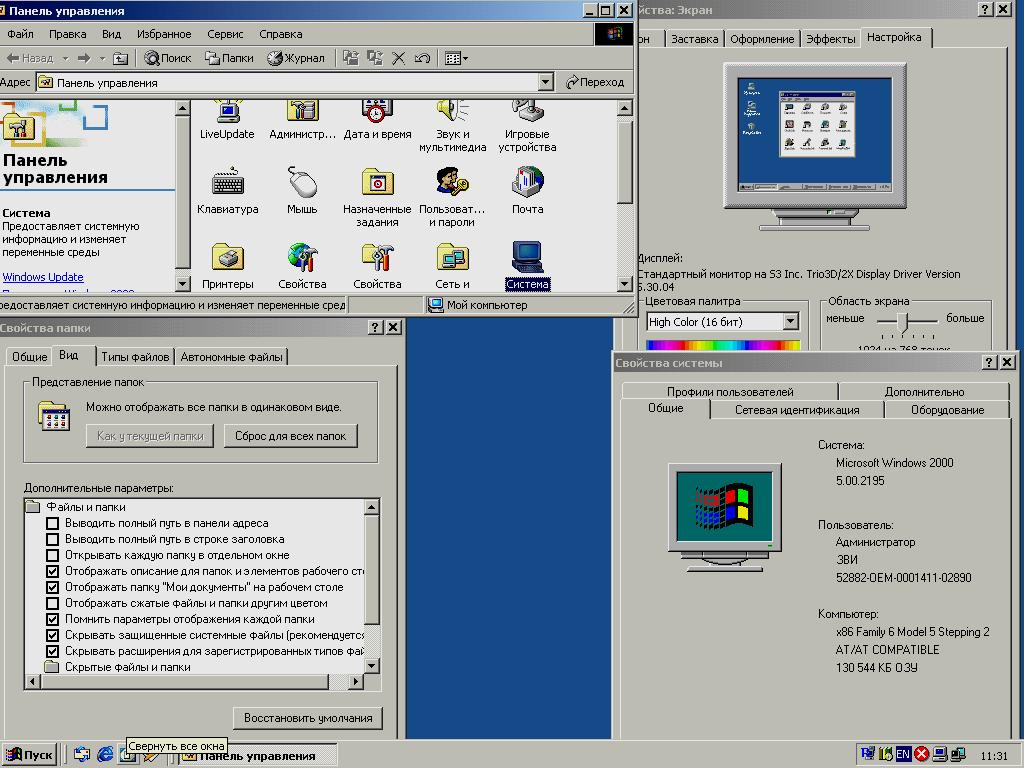Switch to Автономные файлы tab
The height and width of the screenshot is (768, 1024).
coord(231,357)
